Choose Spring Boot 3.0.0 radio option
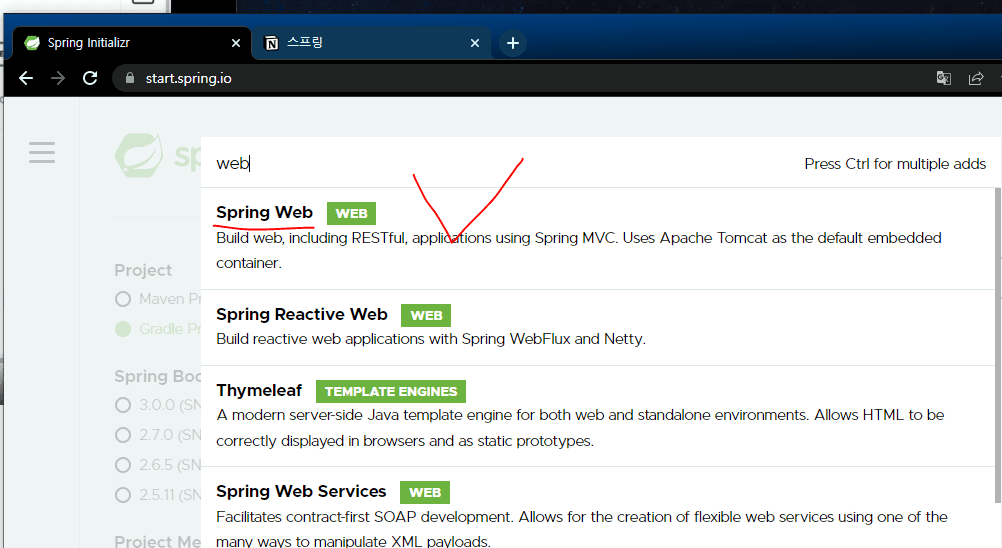Viewport: 1002px width, 548px height. pos(123,405)
